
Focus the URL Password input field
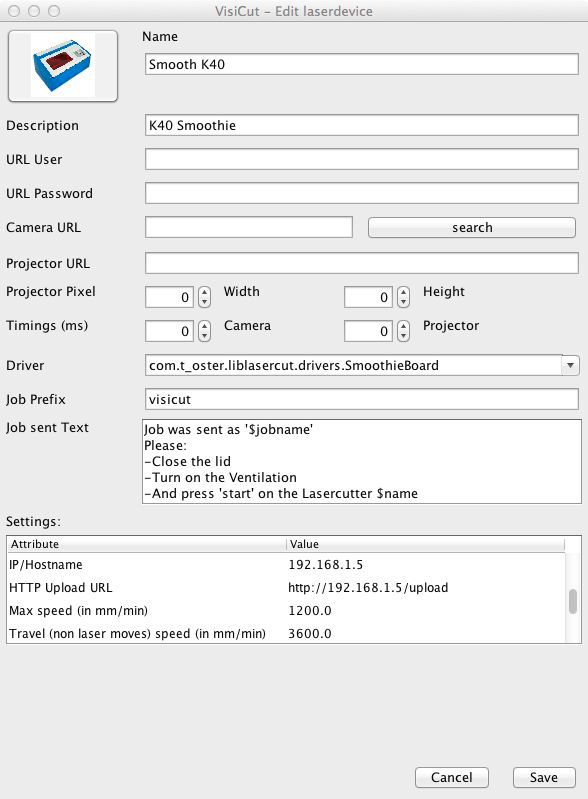tap(362, 193)
